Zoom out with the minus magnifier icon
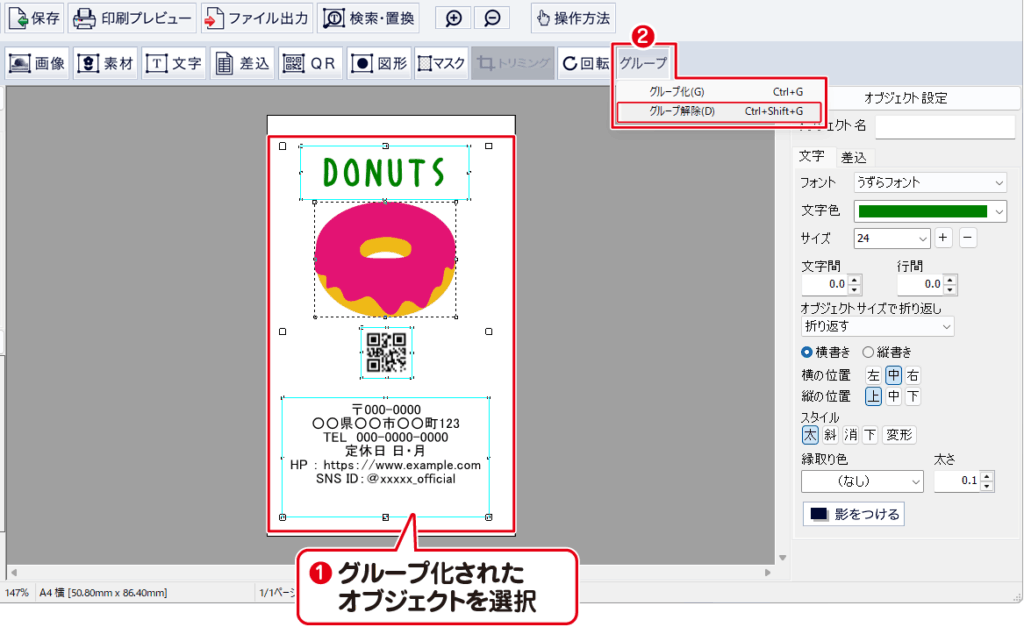1024x627 pixels. click(491, 18)
